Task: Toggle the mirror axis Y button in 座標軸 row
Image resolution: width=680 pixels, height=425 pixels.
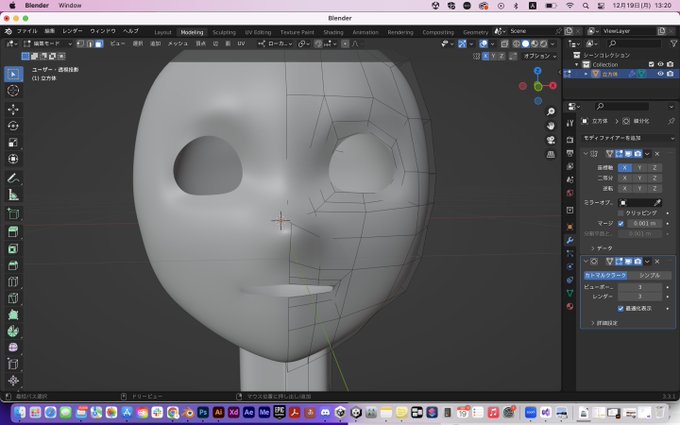Action: click(x=638, y=168)
